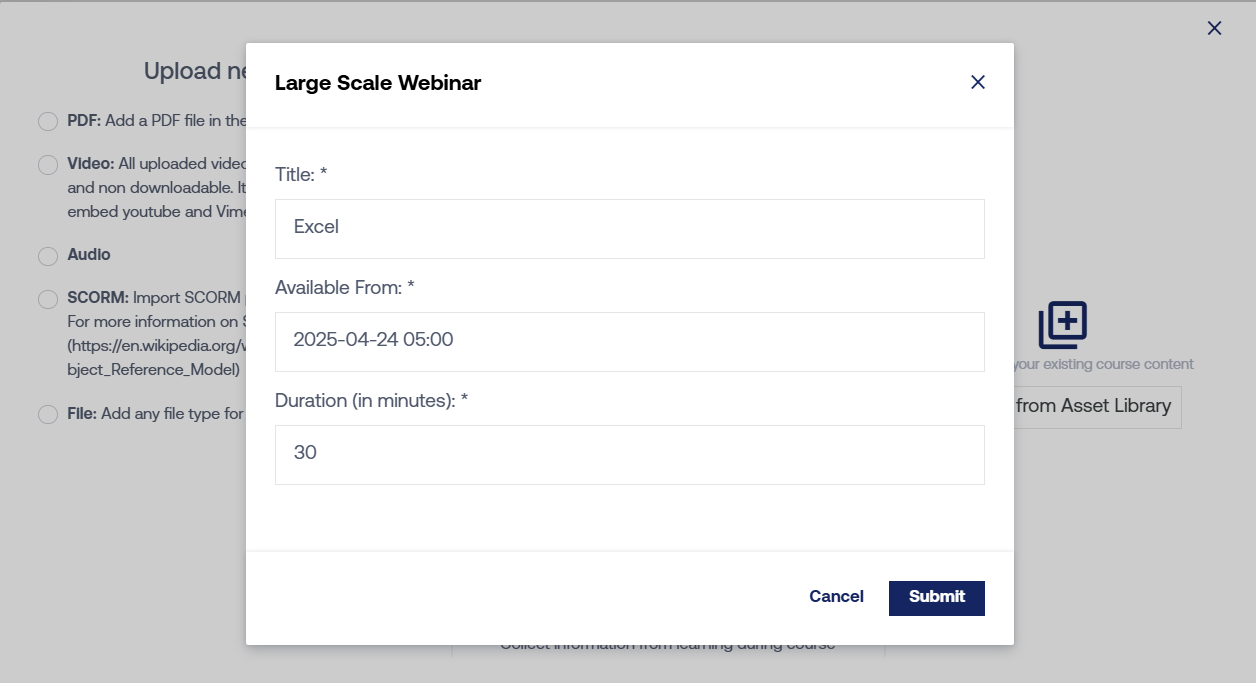Click the Duration (in minutes) label
The width and height of the screenshot is (1256, 683).
[x=371, y=401]
